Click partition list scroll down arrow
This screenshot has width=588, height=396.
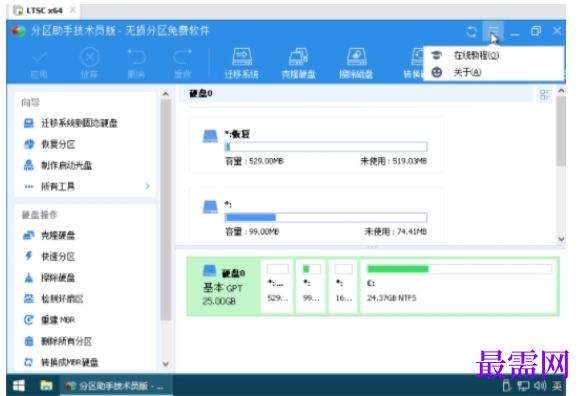(561, 239)
